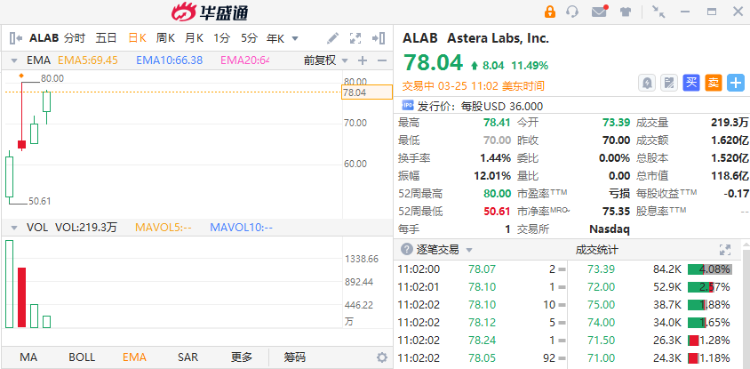
Task: Open the 成交统计 trade statistics header
Action: click(x=597, y=249)
